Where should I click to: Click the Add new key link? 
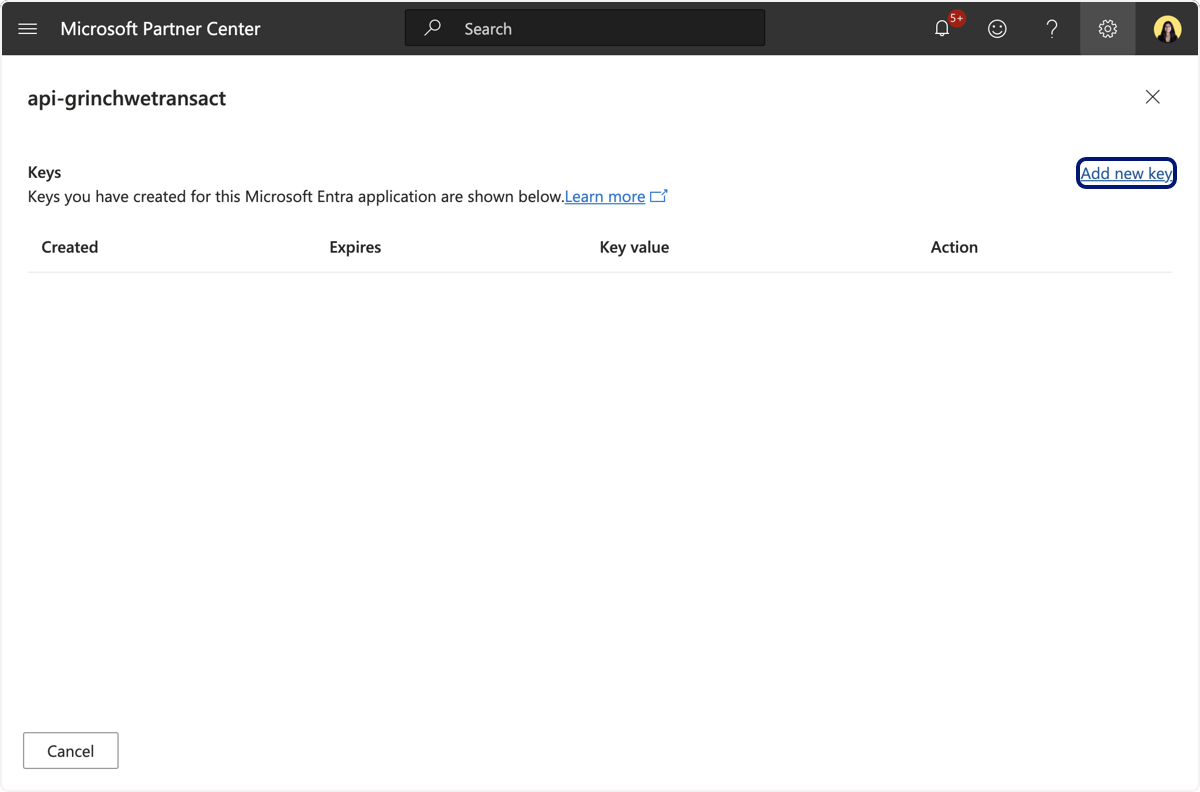click(x=1126, y=173)
